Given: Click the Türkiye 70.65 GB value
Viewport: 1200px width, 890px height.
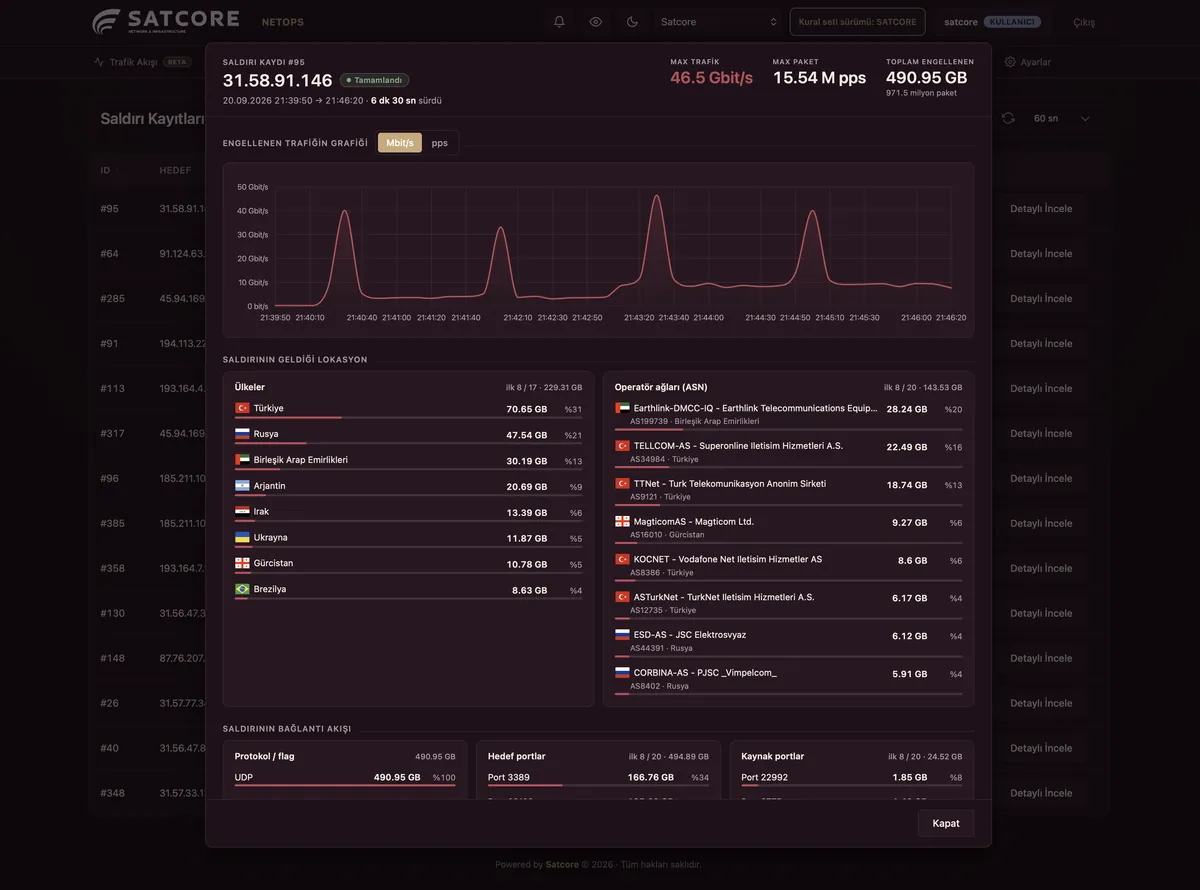Looking at the screenshot, I should coord(526,409).
